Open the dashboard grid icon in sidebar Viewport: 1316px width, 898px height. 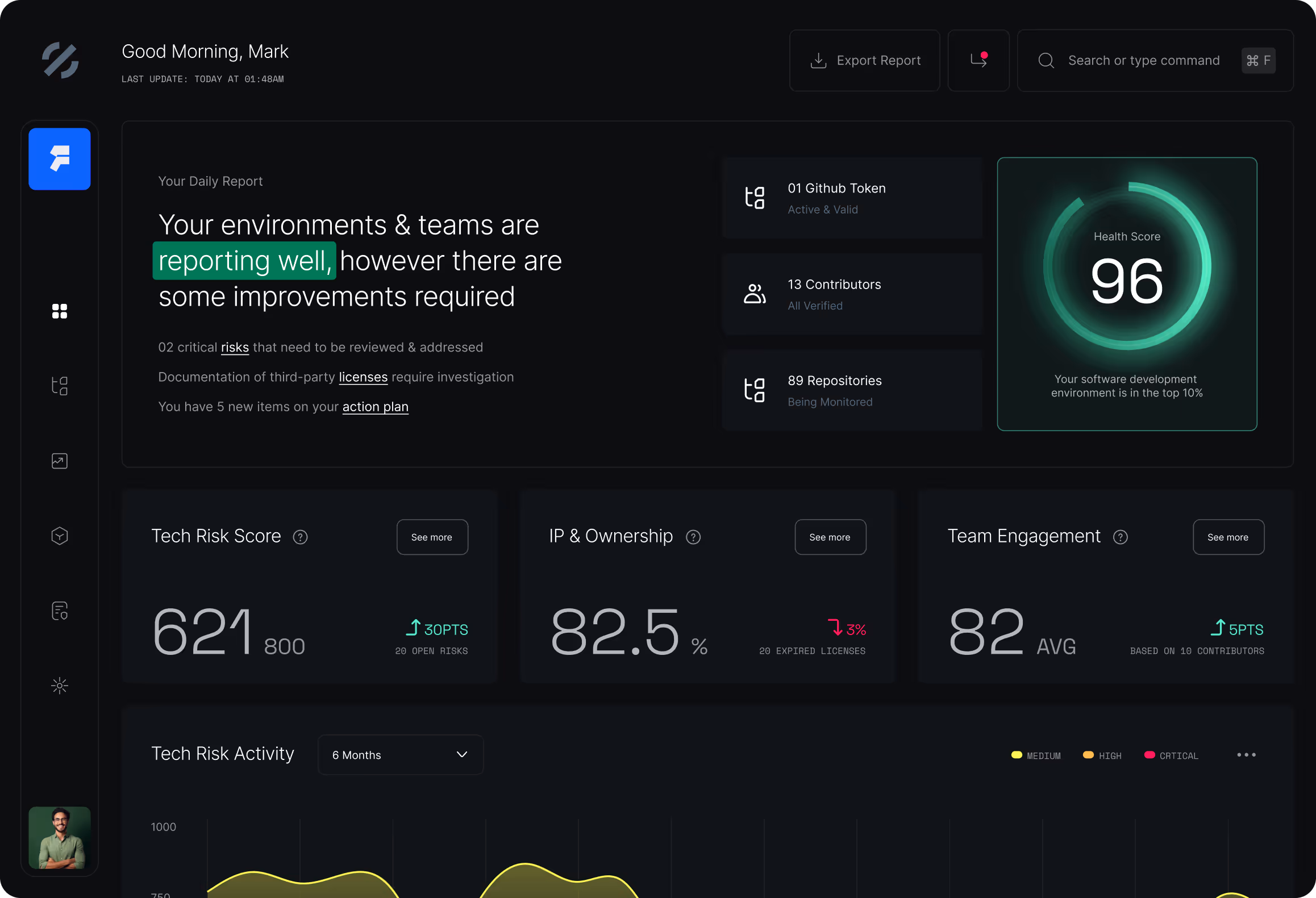[x=60, y=311]
